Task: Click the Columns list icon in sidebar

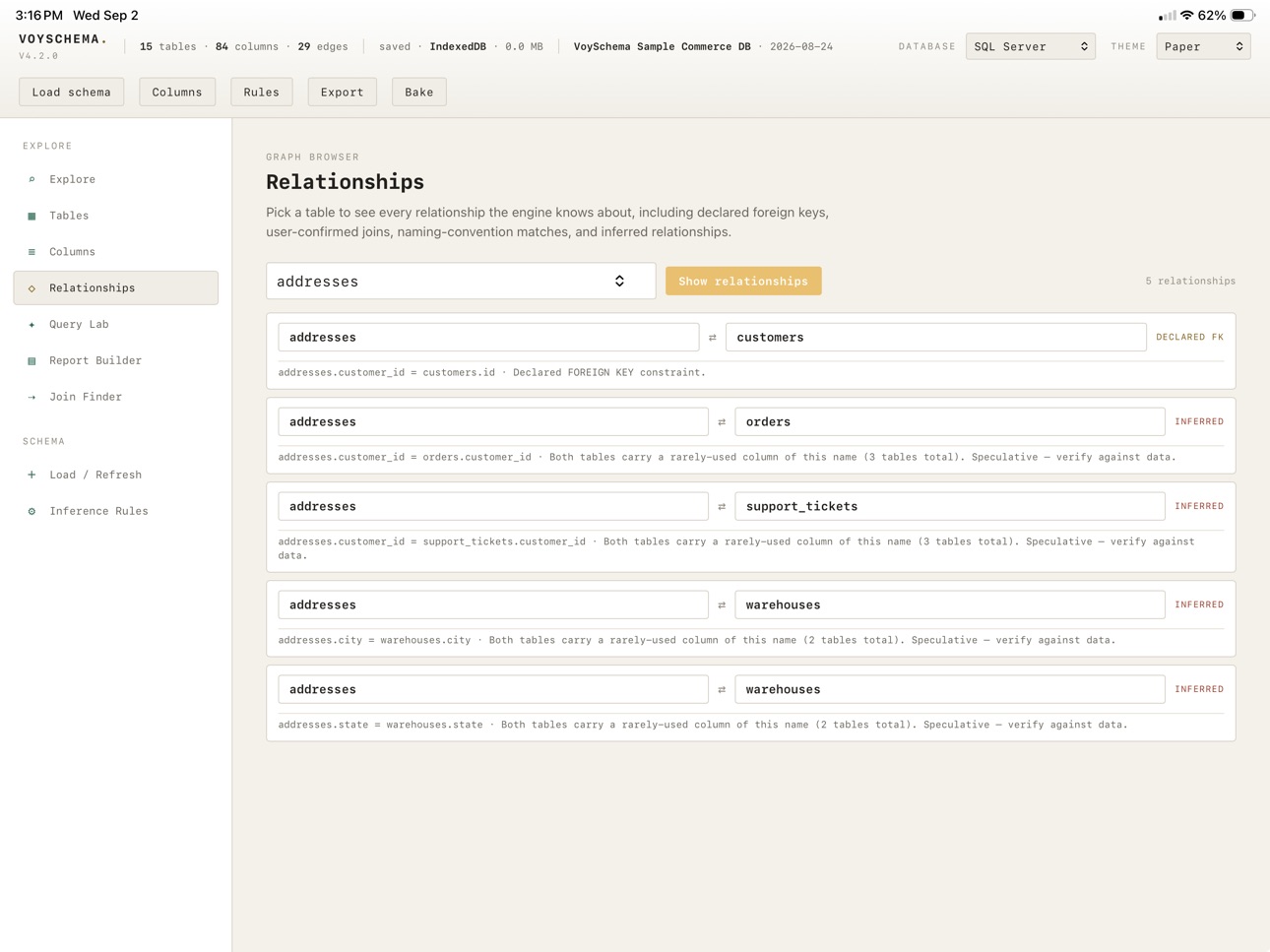Action: point(32,252)
